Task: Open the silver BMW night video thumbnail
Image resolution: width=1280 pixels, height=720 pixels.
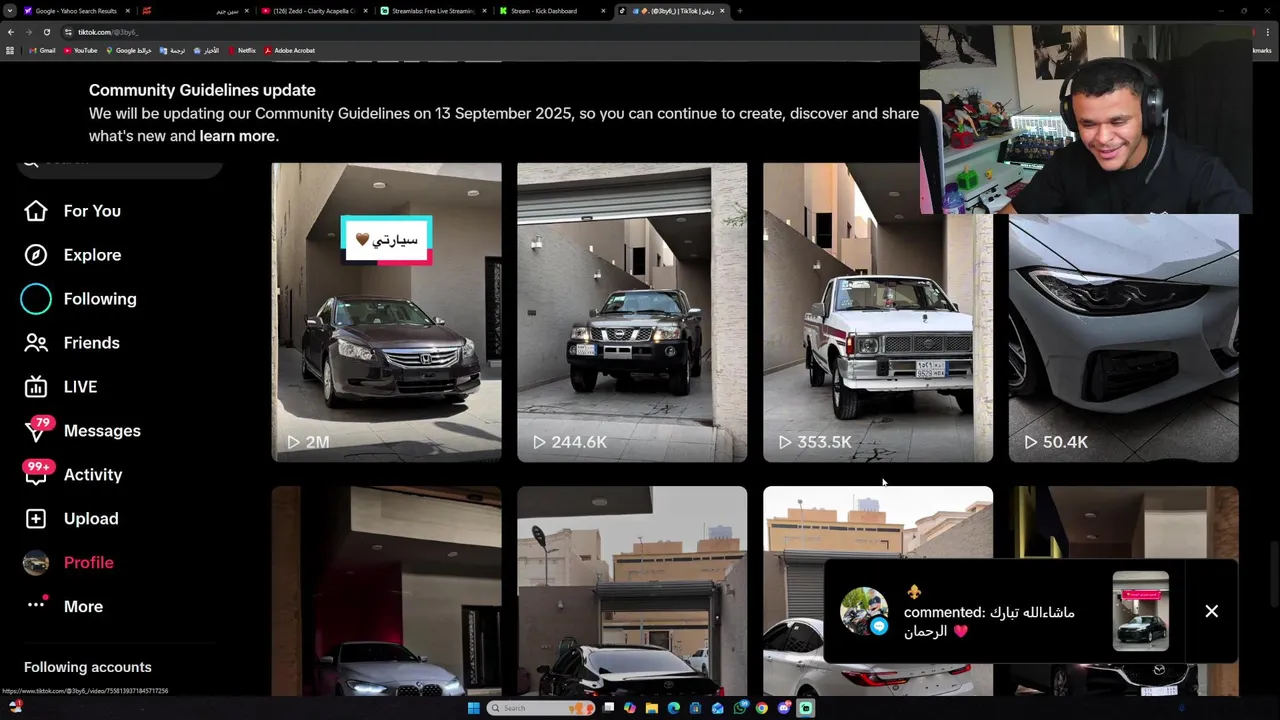Action: point(386,590)
